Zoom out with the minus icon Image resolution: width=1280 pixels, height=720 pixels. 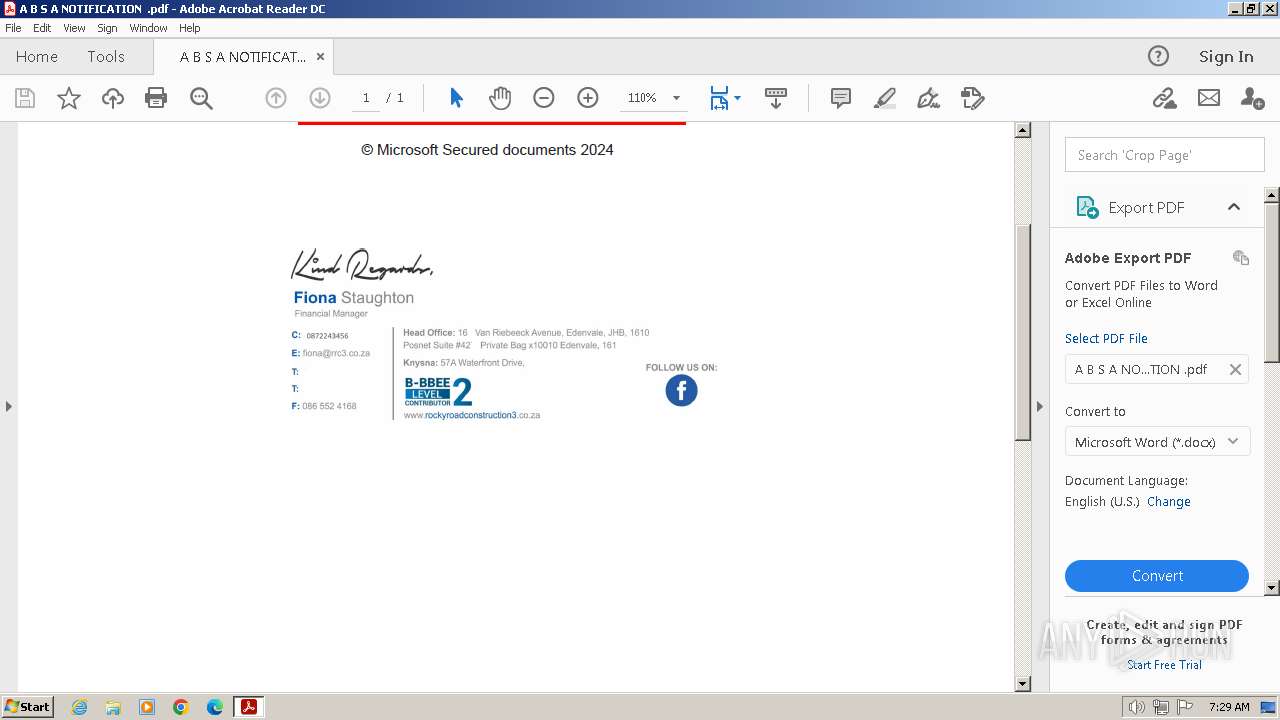[544, 98]
